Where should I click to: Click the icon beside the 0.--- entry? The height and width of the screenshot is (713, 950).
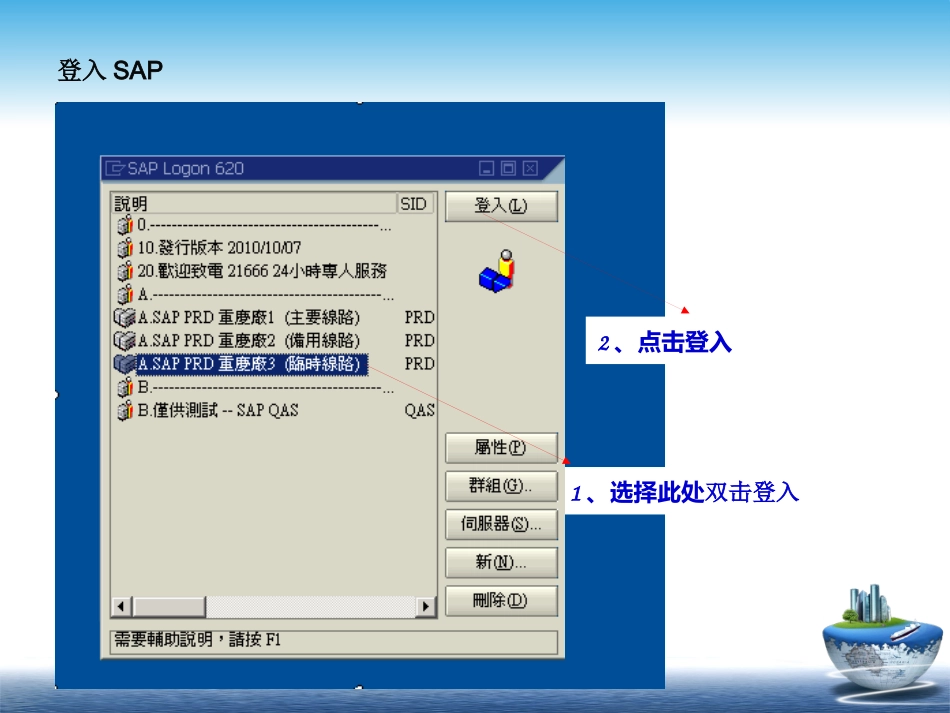125,225
